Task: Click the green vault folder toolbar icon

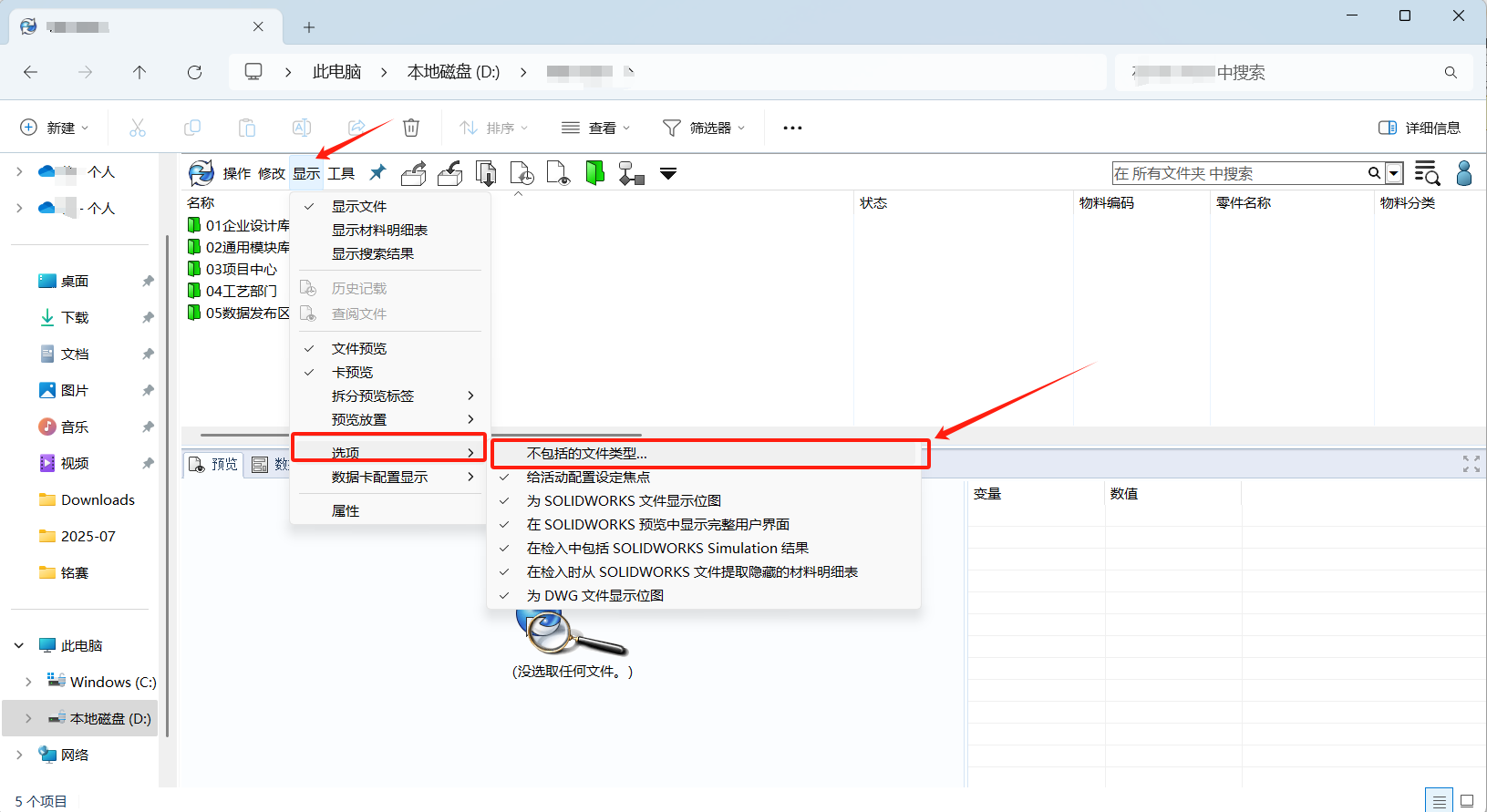Action: (594, 173)
